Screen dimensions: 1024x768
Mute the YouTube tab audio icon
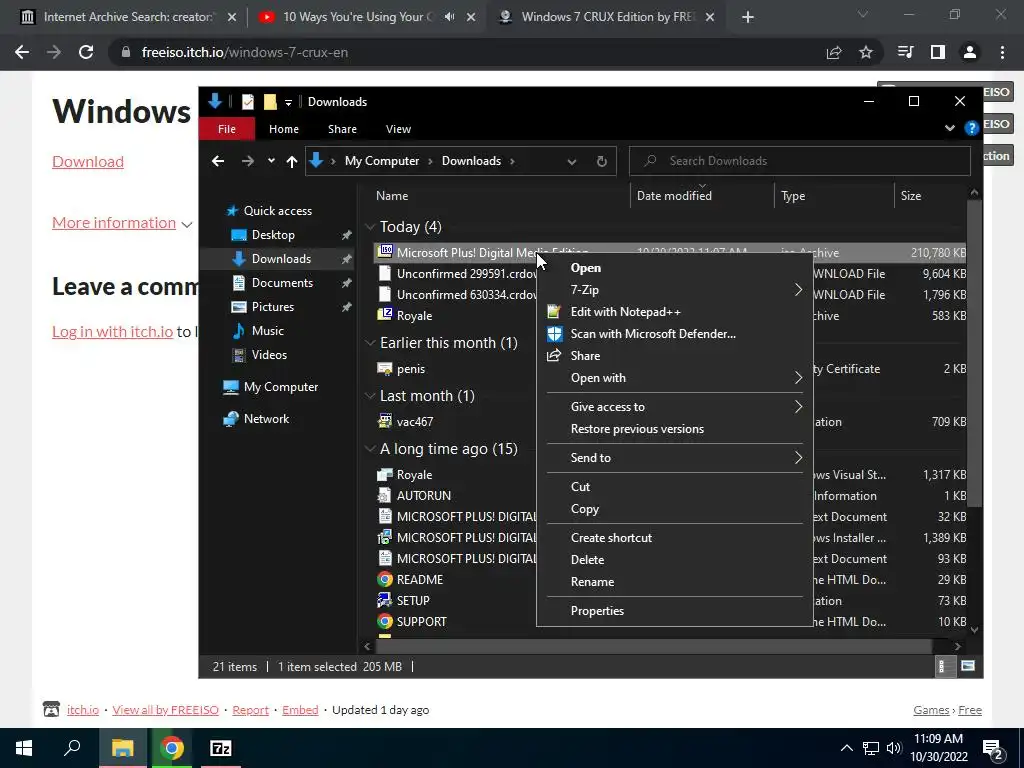click(449, 17)
